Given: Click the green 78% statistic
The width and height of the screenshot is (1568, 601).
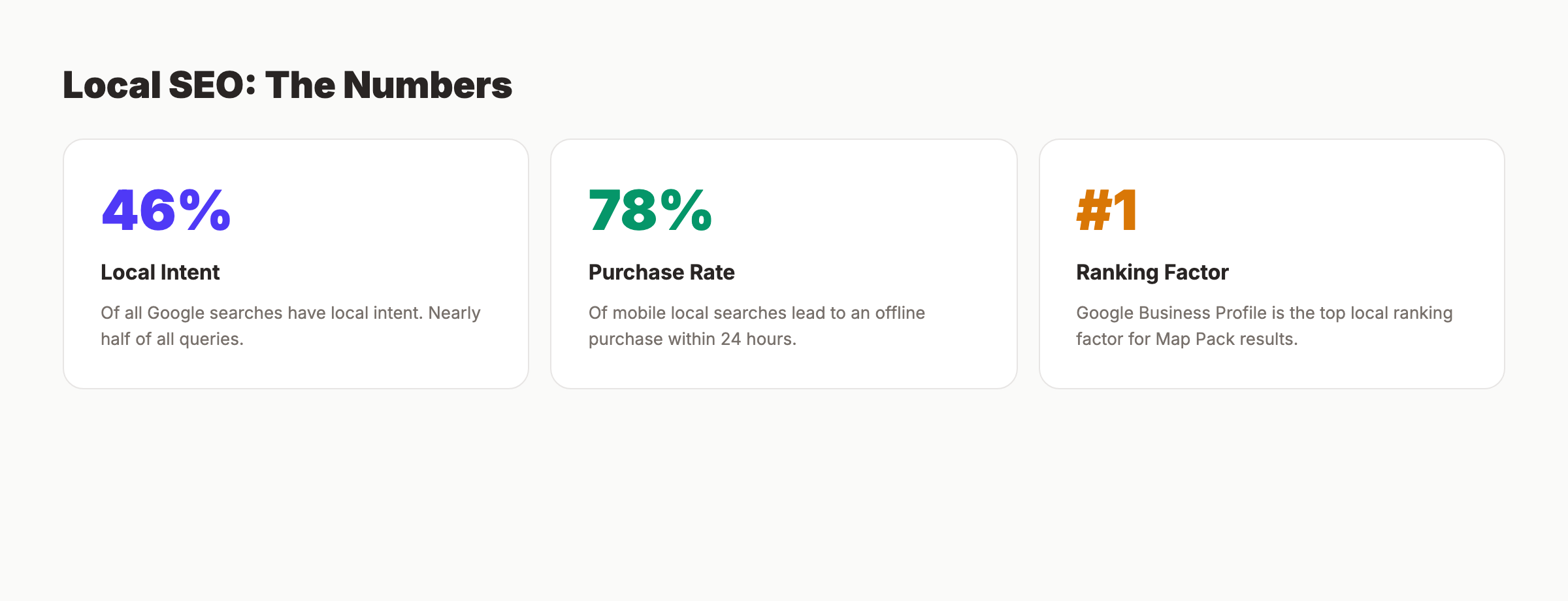Looking at the screenshot, I should [650, 210].
